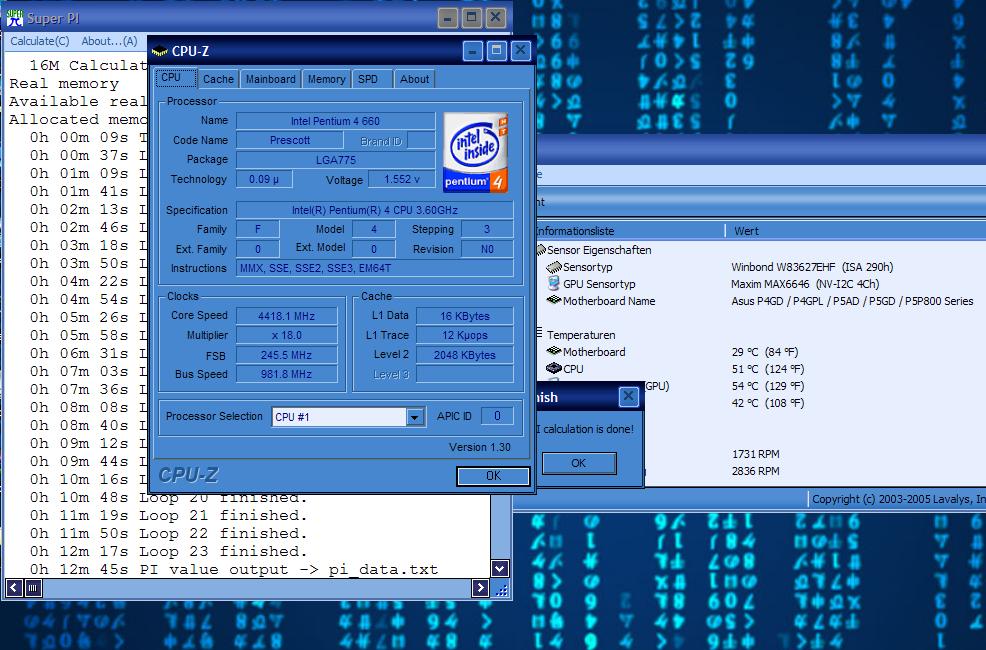This screenshot has width=986, height=650.
Task: Select Winbond W83627EHF sensor value
Action: point(812,267)
